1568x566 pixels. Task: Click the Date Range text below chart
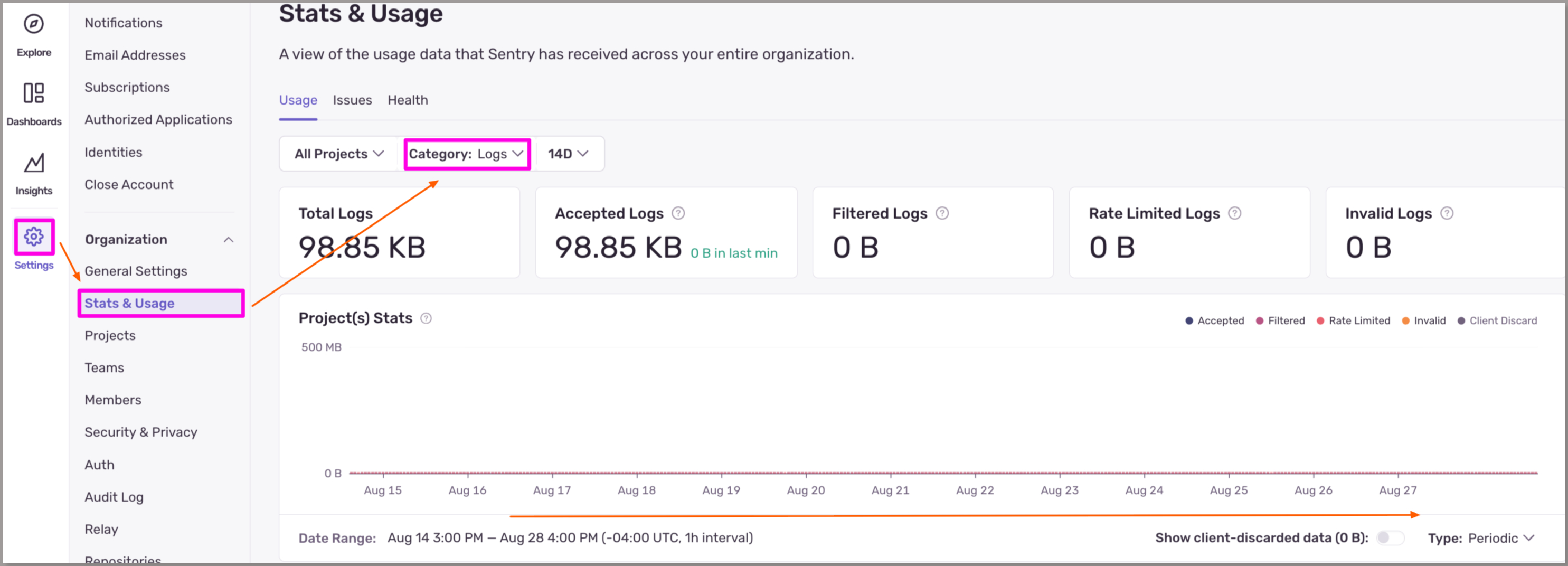click(525, 538)
